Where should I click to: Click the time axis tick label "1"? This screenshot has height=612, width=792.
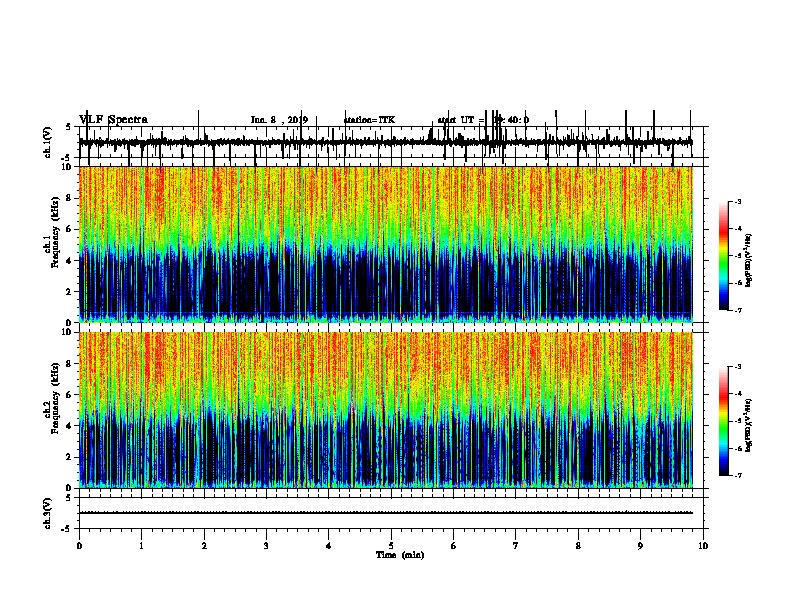[141, 546]
